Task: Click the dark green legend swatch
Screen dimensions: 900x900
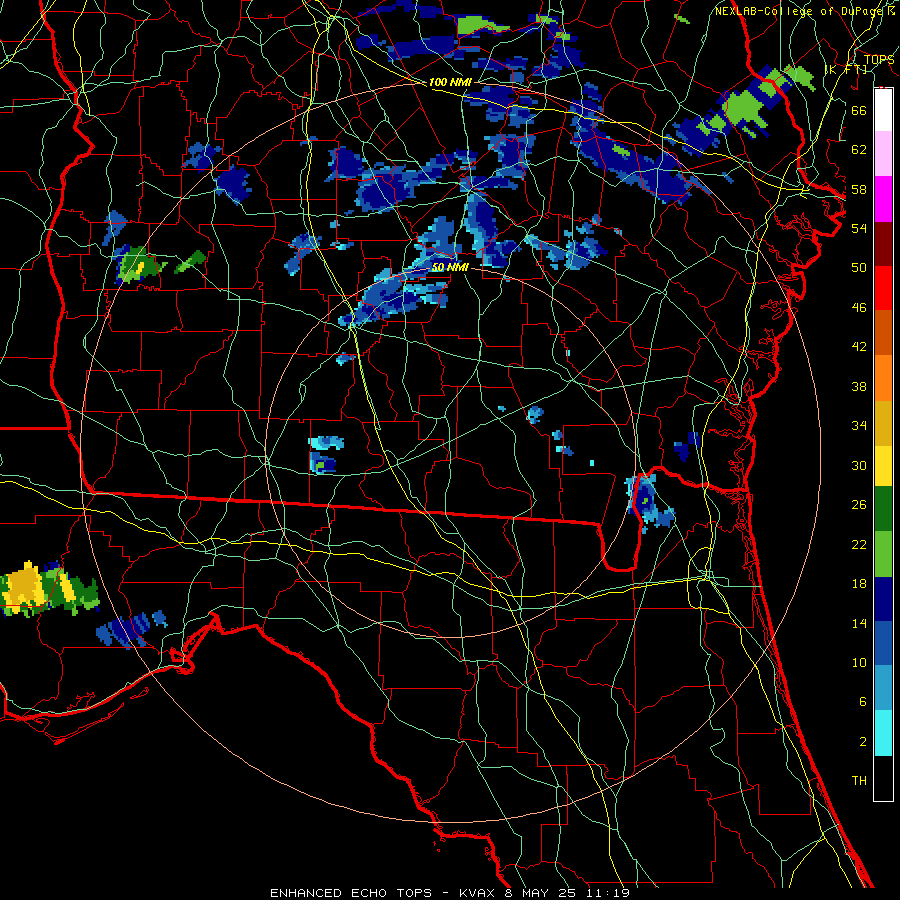Action: (883, 510)
